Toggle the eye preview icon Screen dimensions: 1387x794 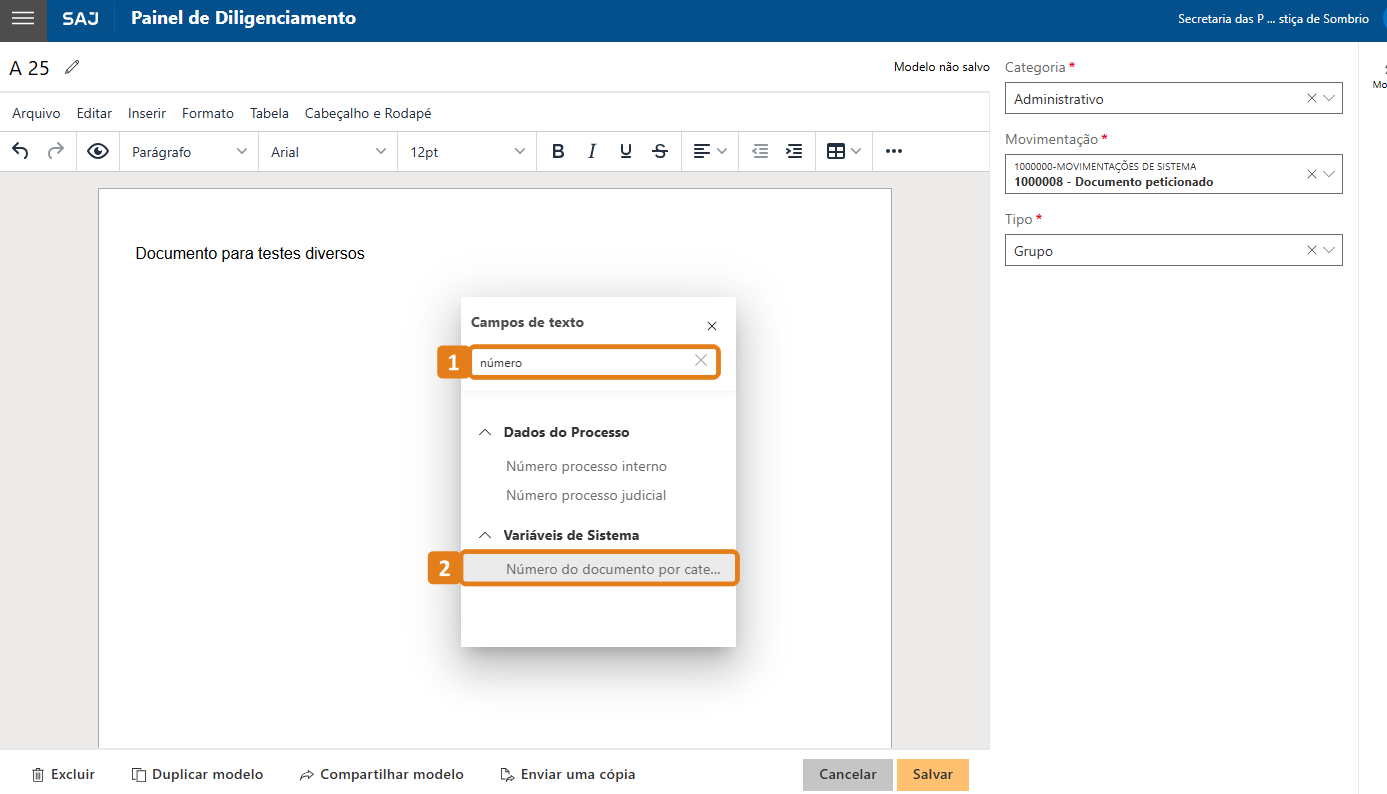(x=97, y=151)
